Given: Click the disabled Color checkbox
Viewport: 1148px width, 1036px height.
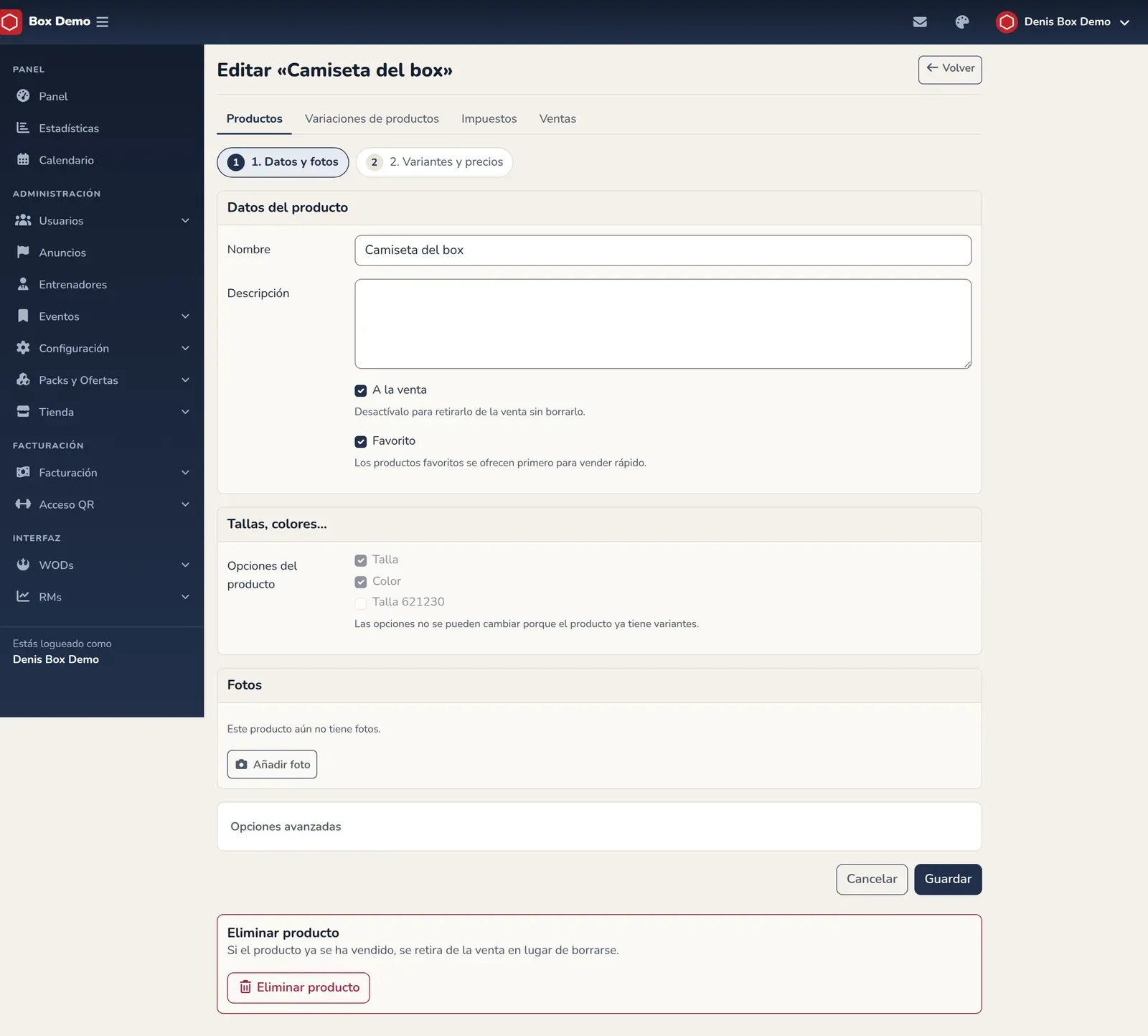Looking at the screenshot, I should 361,582.
